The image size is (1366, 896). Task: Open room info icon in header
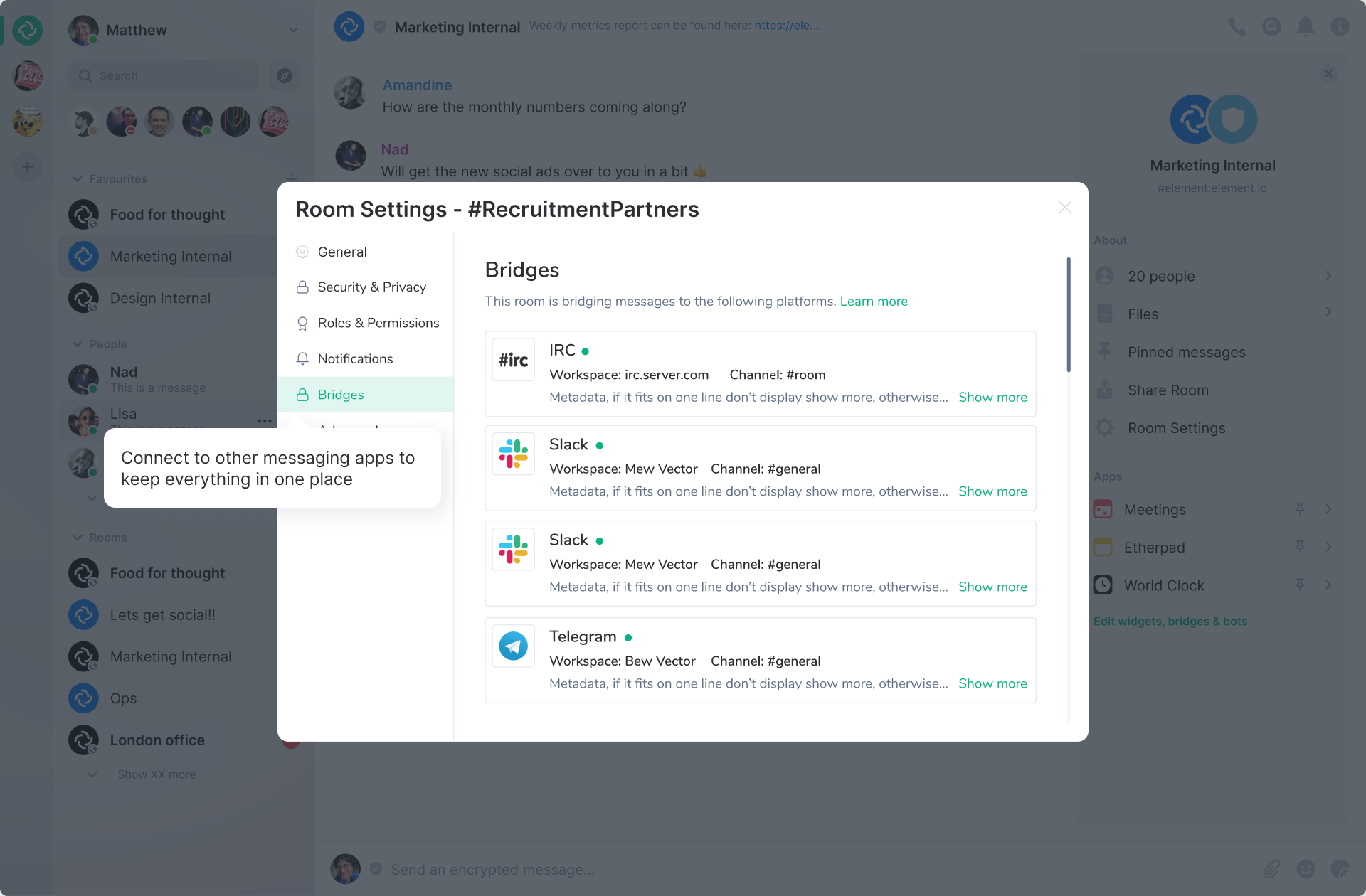coord(1339,27)
